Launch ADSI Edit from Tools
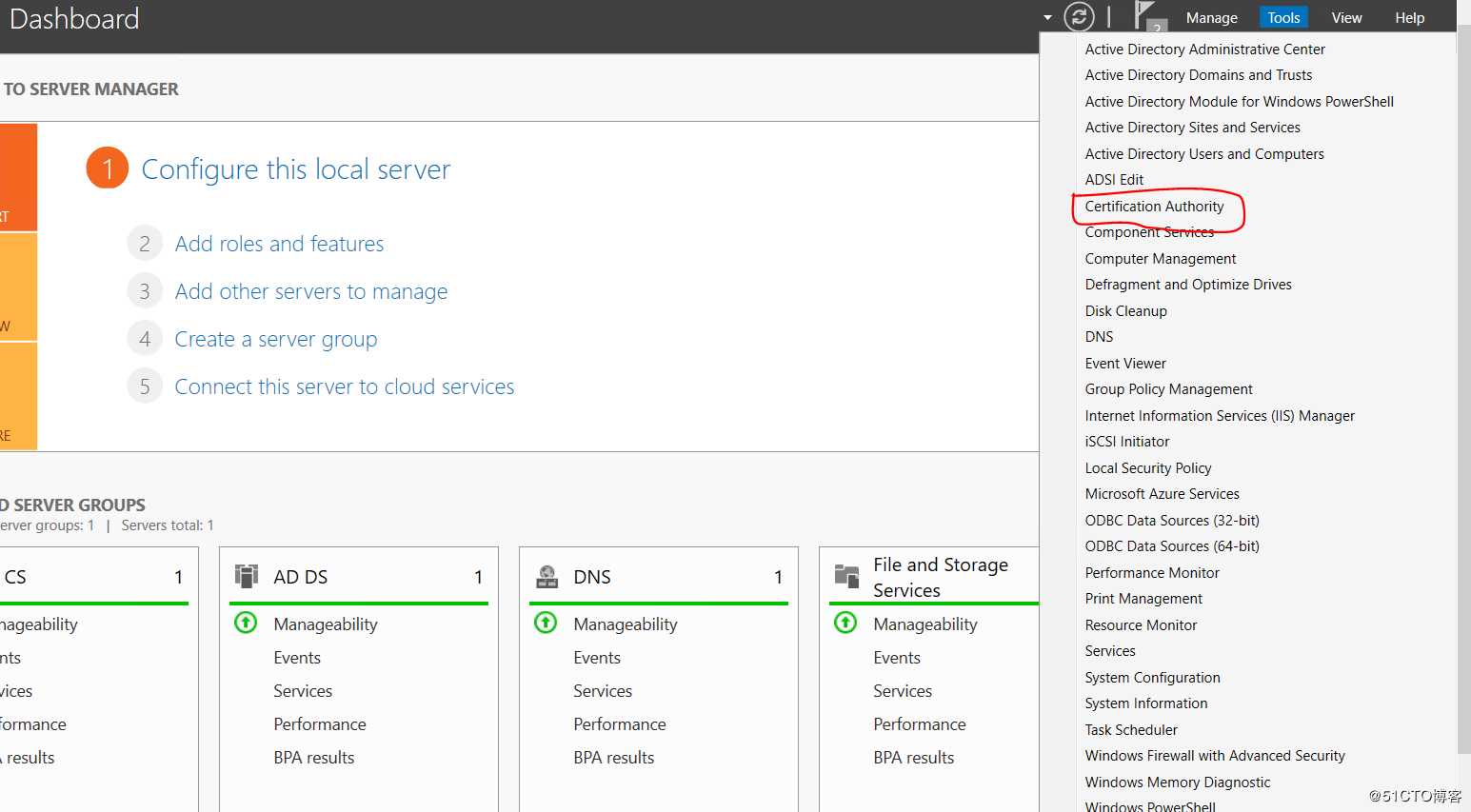 point(1114,180)
